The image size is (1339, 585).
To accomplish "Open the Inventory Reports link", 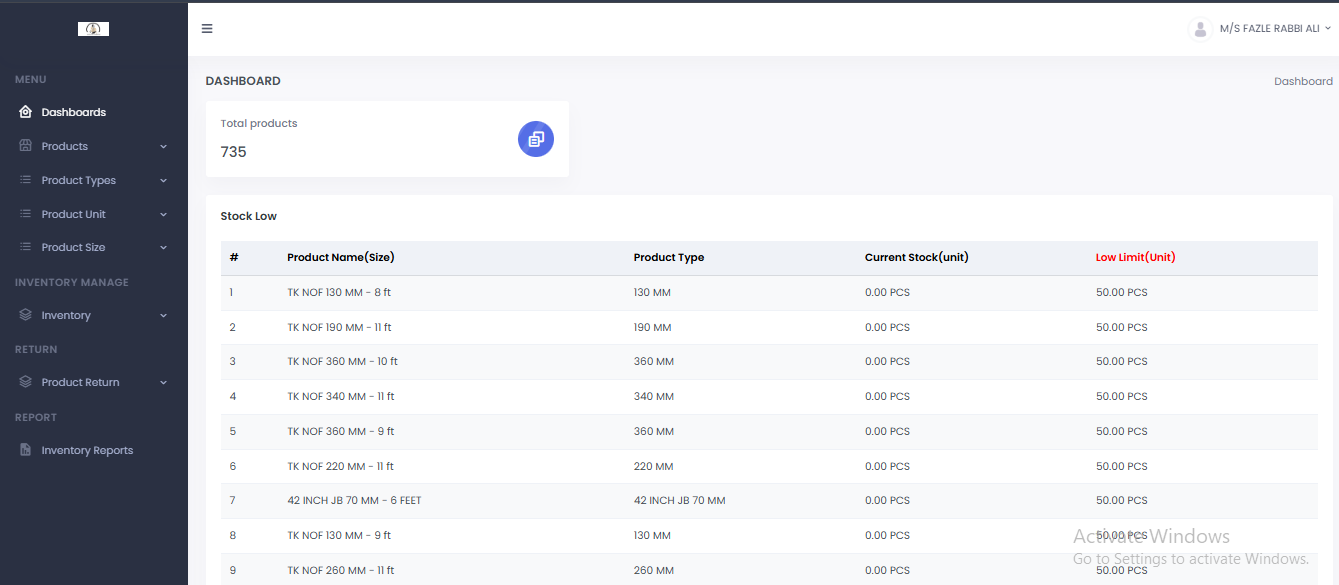I will [87, 450].
